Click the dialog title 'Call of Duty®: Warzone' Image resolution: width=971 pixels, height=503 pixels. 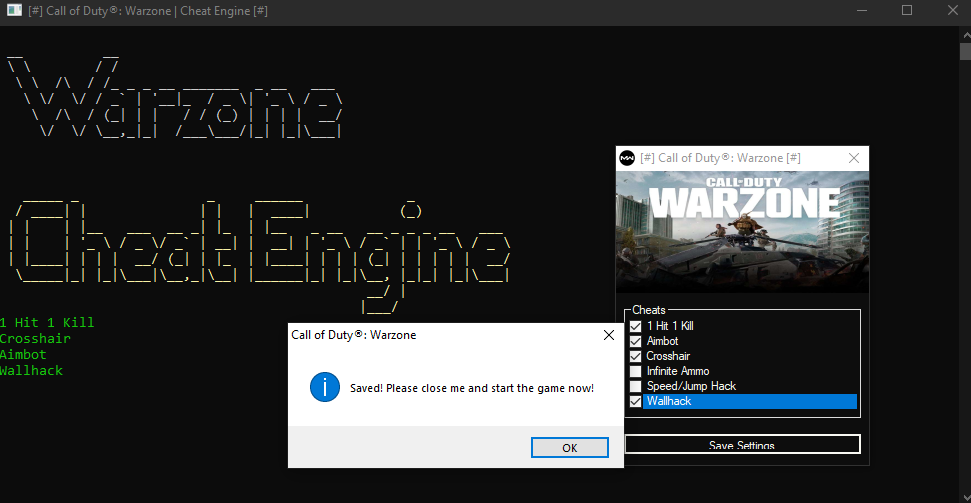pos(354,335)
